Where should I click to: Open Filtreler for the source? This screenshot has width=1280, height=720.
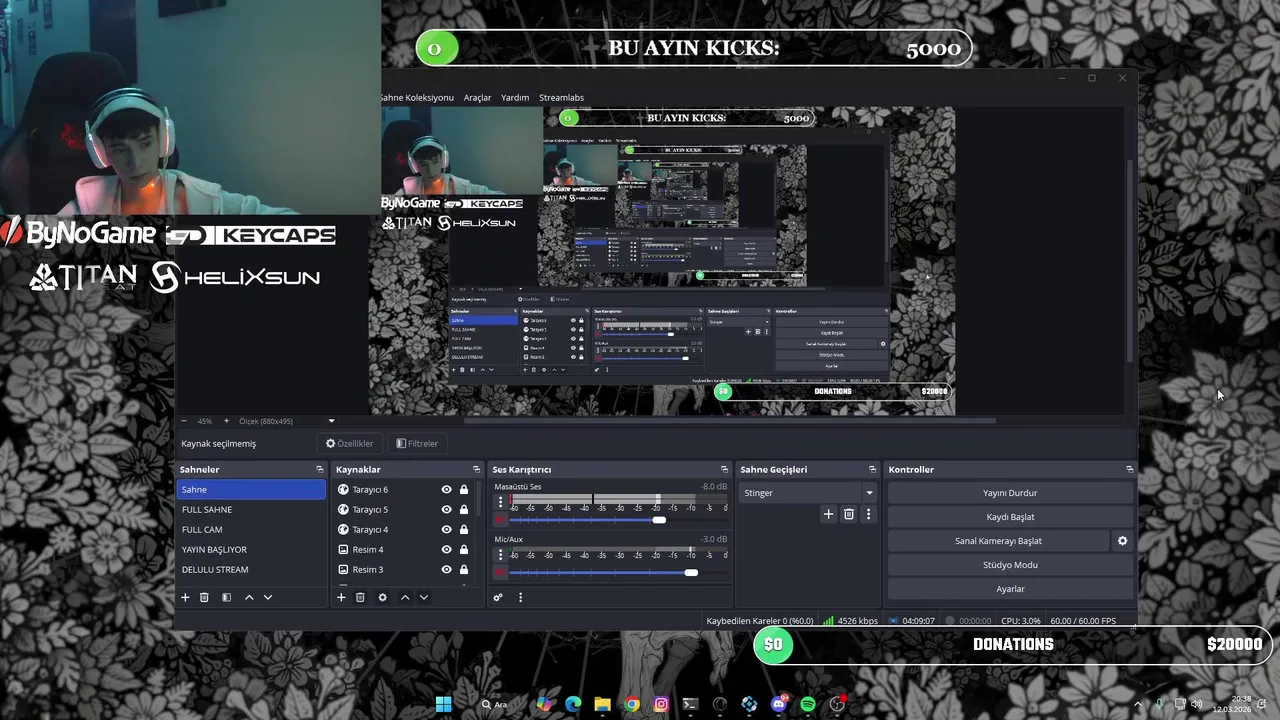(417, 443)
